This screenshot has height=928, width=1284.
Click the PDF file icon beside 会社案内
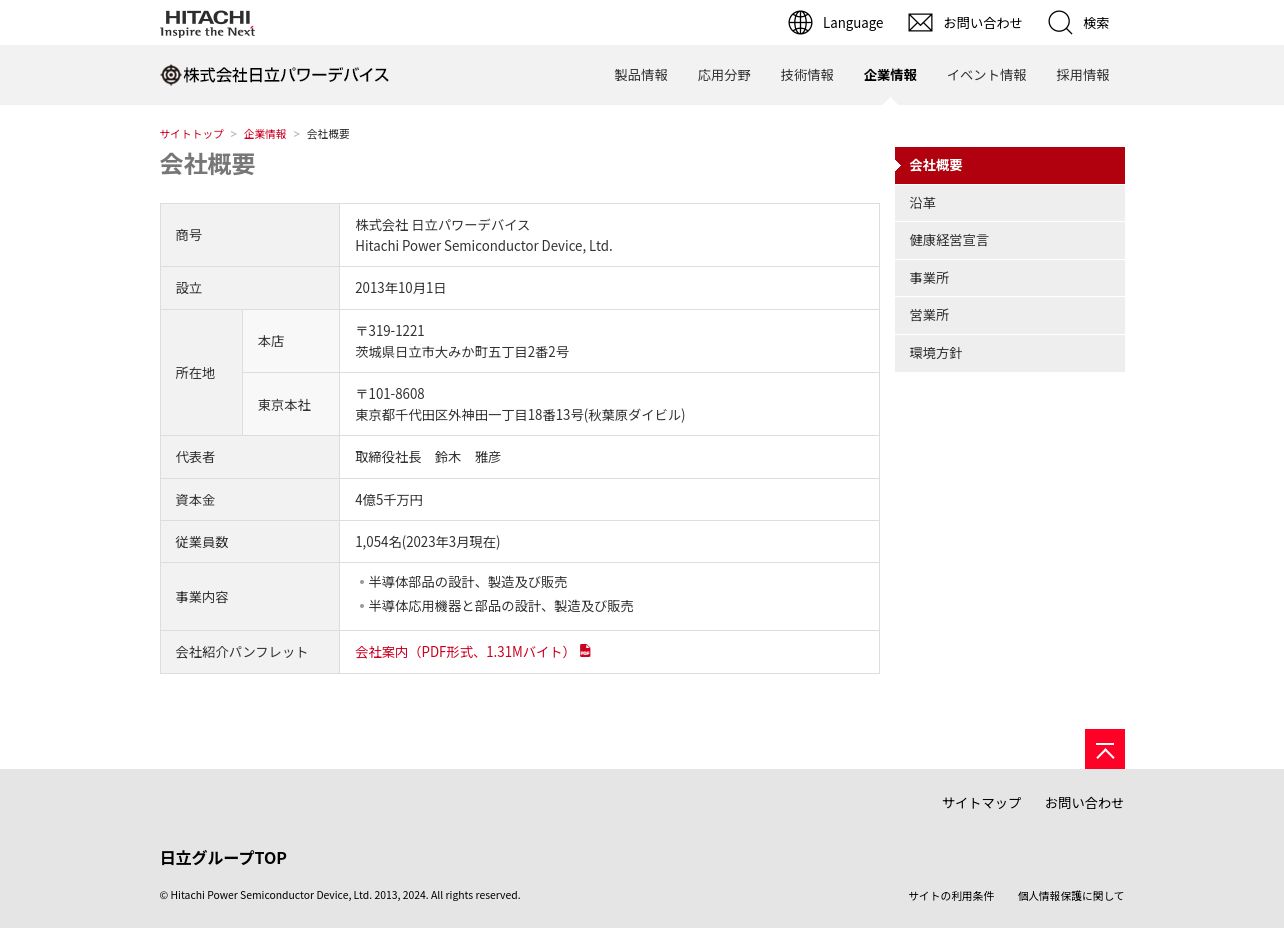(585, 651)
